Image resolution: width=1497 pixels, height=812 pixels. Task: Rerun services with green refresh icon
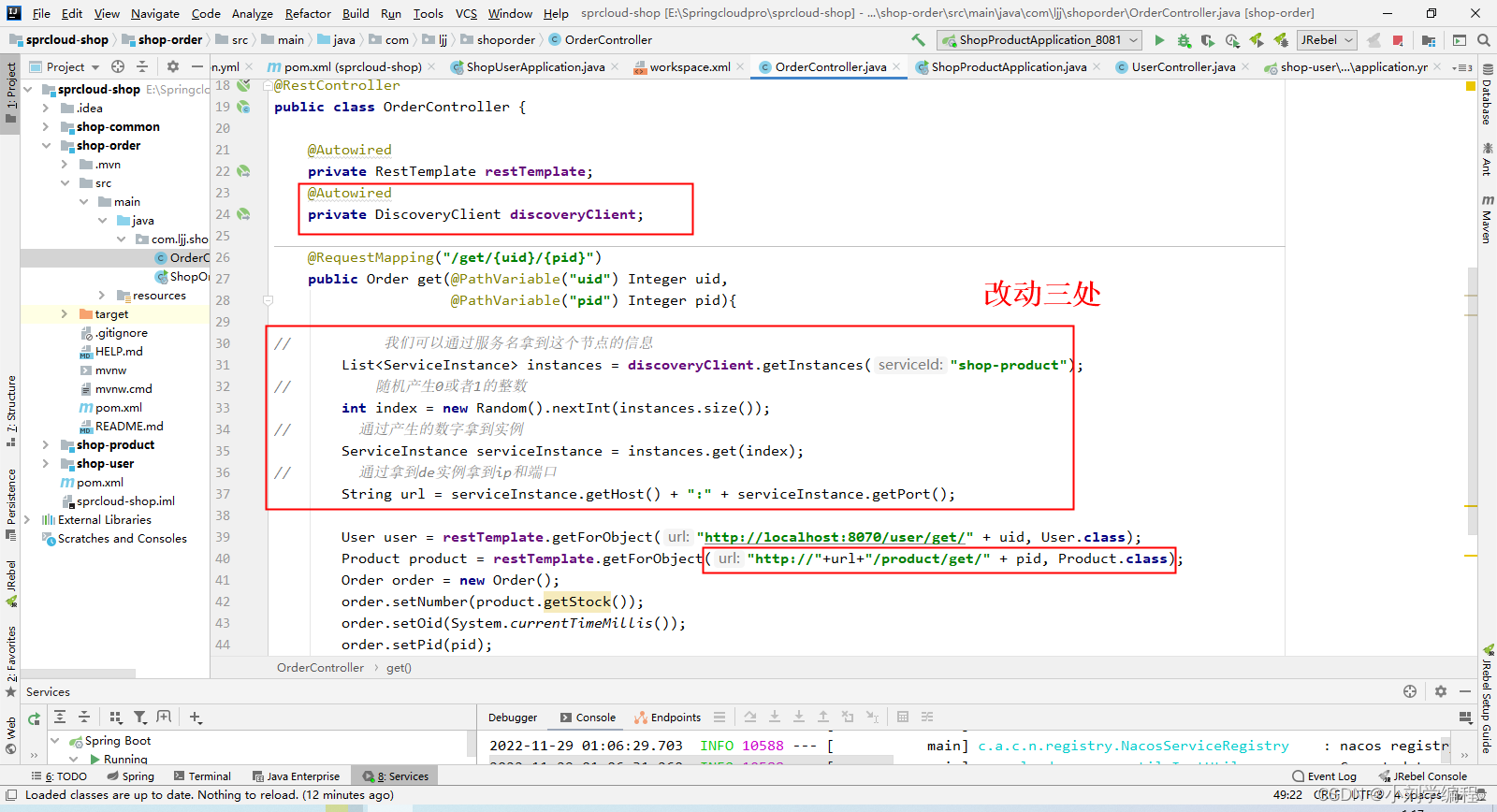point(34,718)
